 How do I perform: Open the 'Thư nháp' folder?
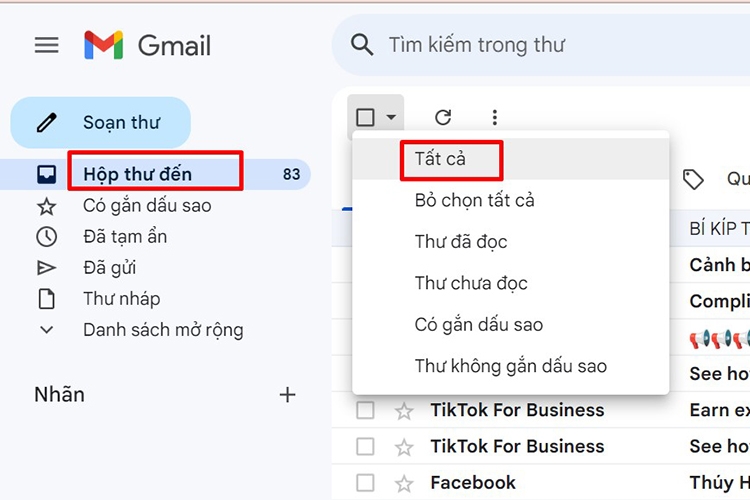(x=121, y=299)
